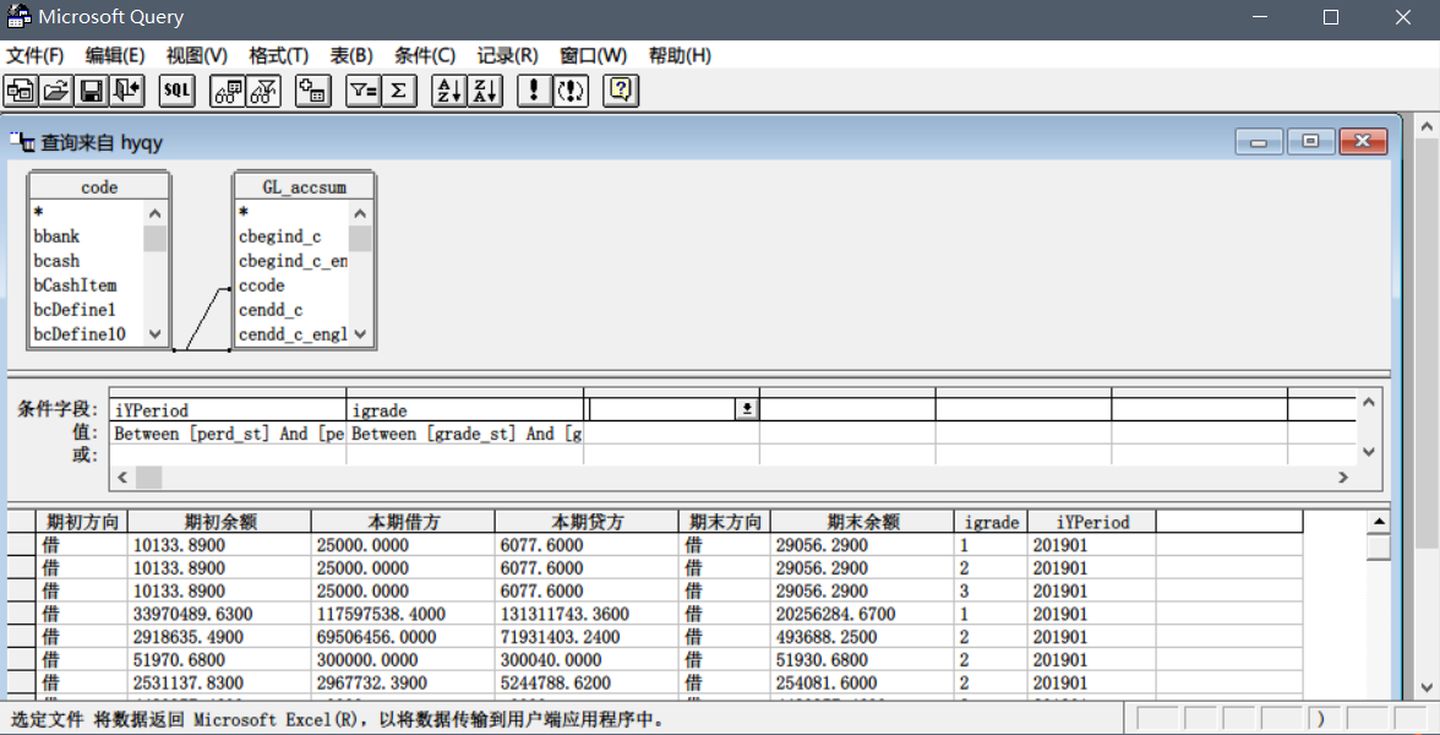This screenshot has height=735, width=1440.
Task: Click the Sort Ascending A-Z icon
Action: (449, 91)
